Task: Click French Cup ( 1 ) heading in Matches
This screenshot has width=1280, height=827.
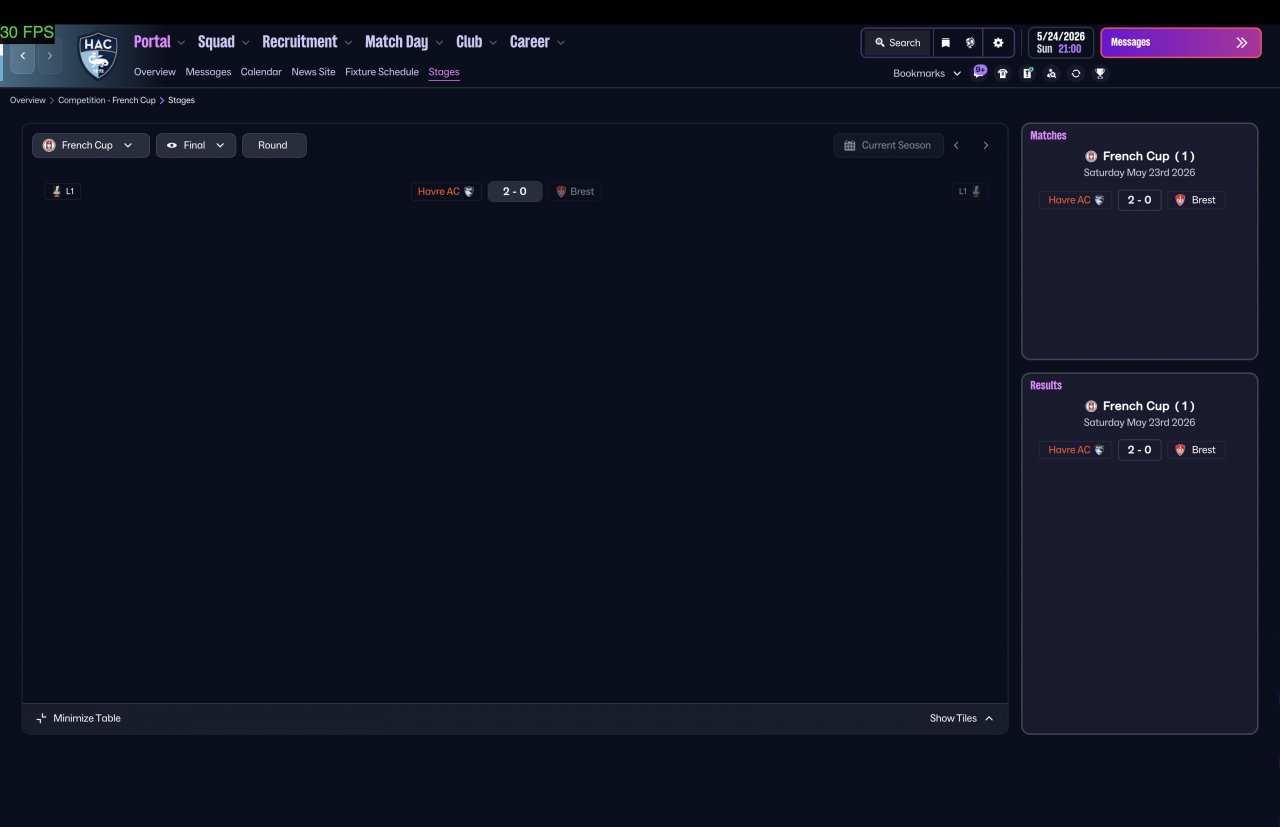Action: pyautogui.click(x=1149, y=156)
